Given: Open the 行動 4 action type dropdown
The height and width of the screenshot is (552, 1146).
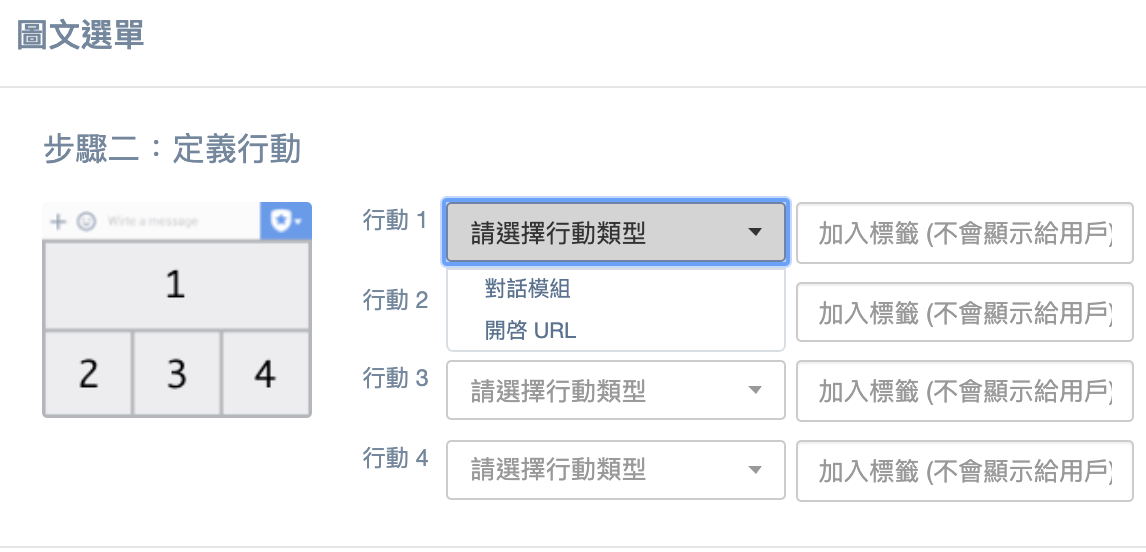Looking at the screenshot, I should [615, 470].
